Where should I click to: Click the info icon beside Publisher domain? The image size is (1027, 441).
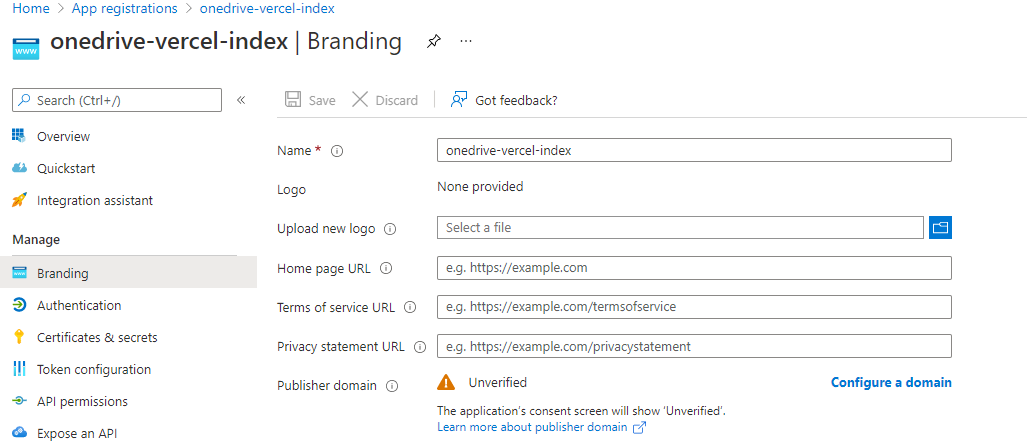392,386
